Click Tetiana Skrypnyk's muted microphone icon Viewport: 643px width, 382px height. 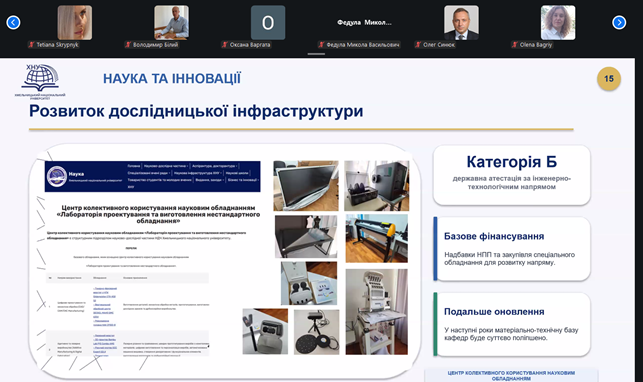click(x=32, y=45)
